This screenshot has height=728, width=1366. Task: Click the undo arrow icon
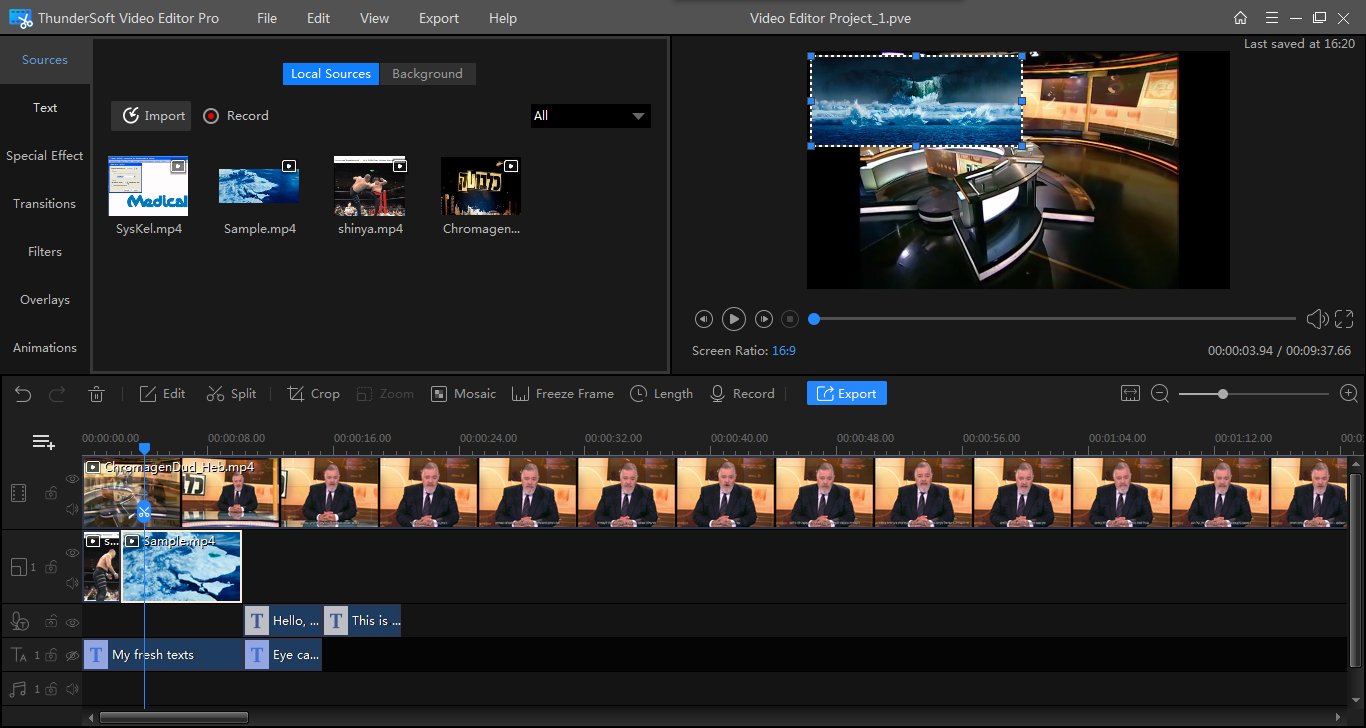pos(23,394)
